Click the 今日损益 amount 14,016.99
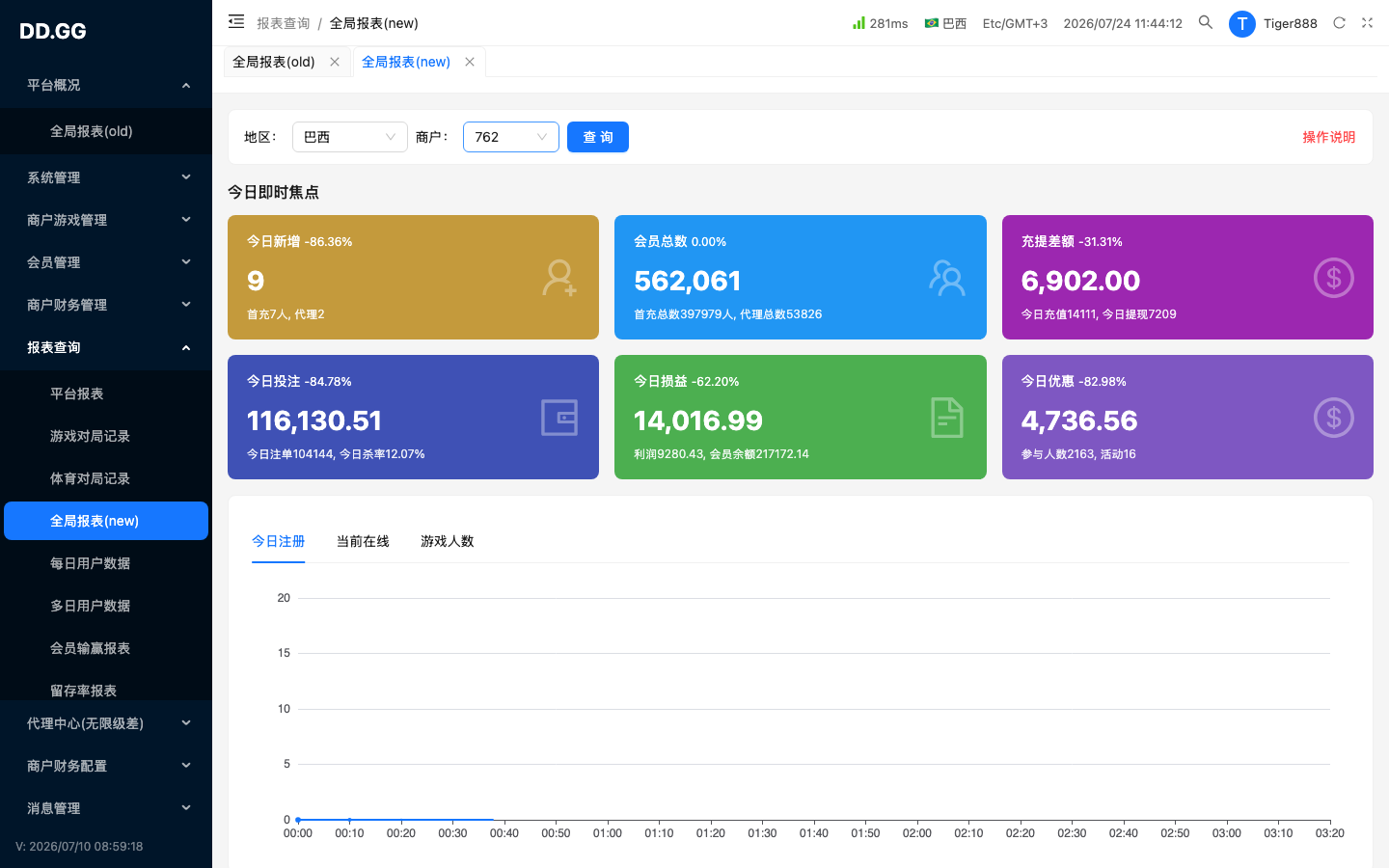 point(698,420)
